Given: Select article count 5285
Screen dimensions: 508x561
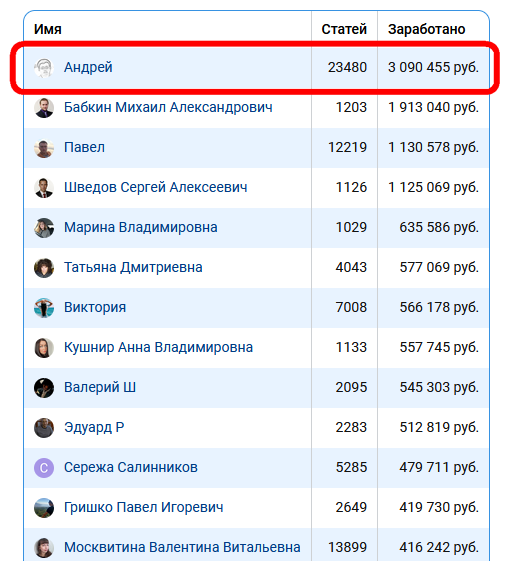Looking at the screenshot, I should pyautogui.click(x=351, y=467).
